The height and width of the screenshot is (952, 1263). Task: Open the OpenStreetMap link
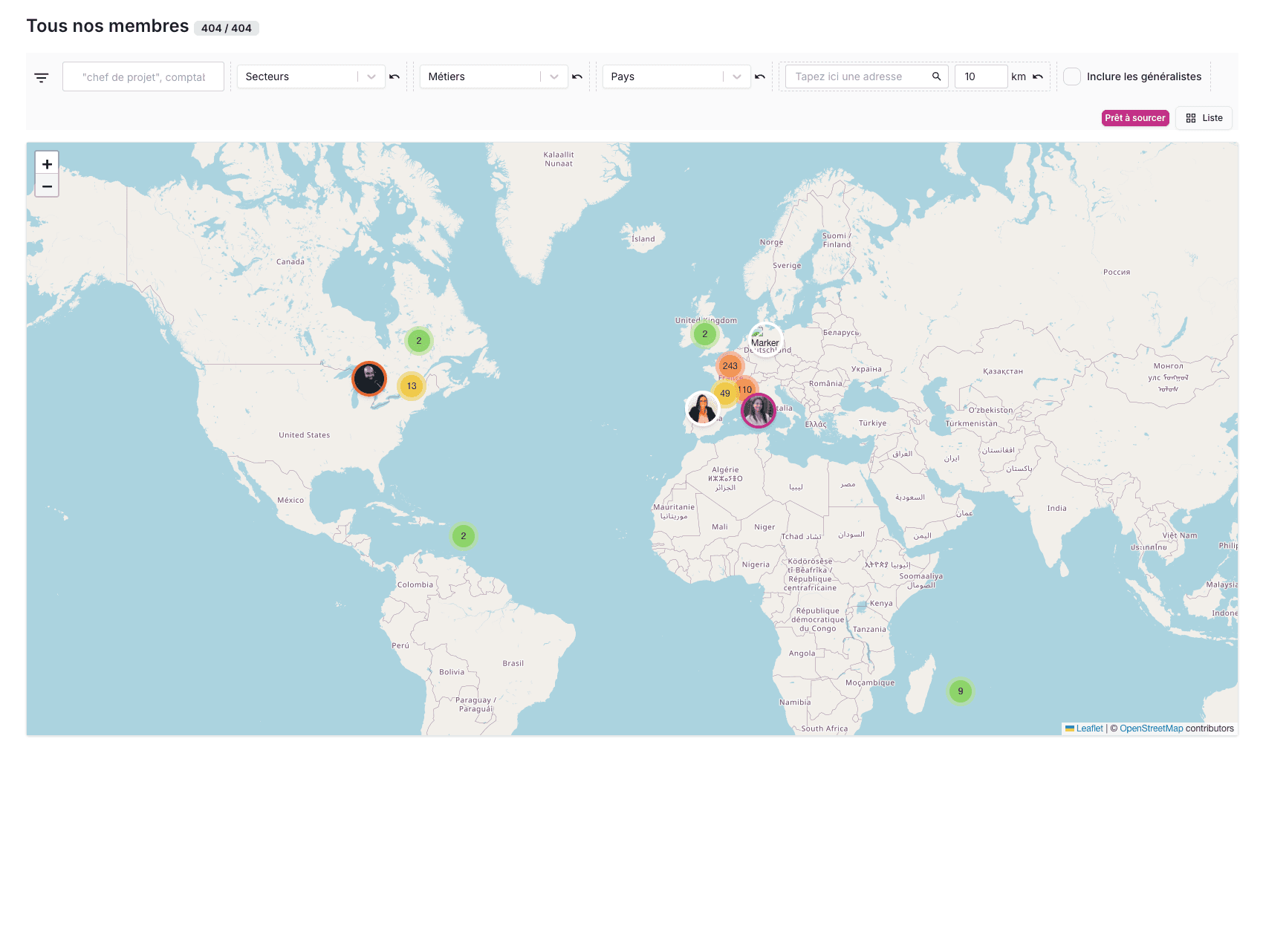pyautogui.click(x=1151, y=728)
